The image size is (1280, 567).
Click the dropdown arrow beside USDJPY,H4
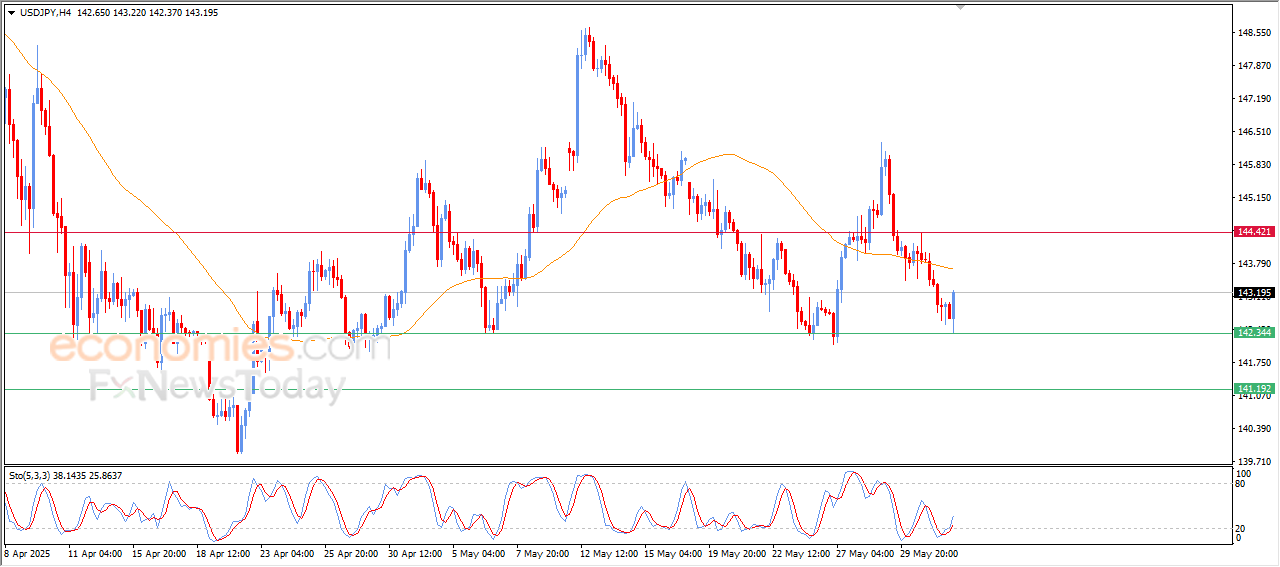12,13
